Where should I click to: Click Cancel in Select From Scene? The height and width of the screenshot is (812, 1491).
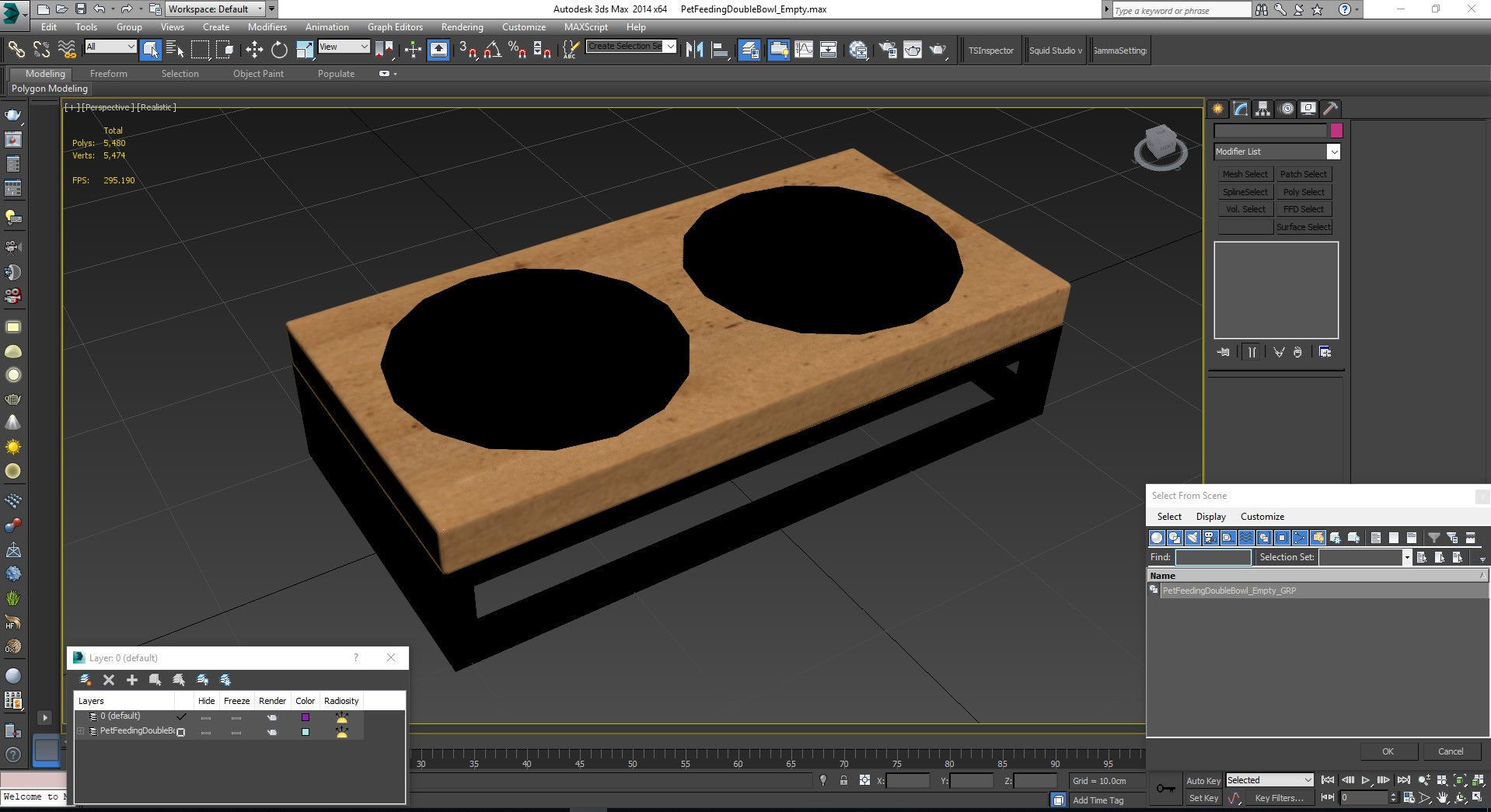[x=1451, y=751]
